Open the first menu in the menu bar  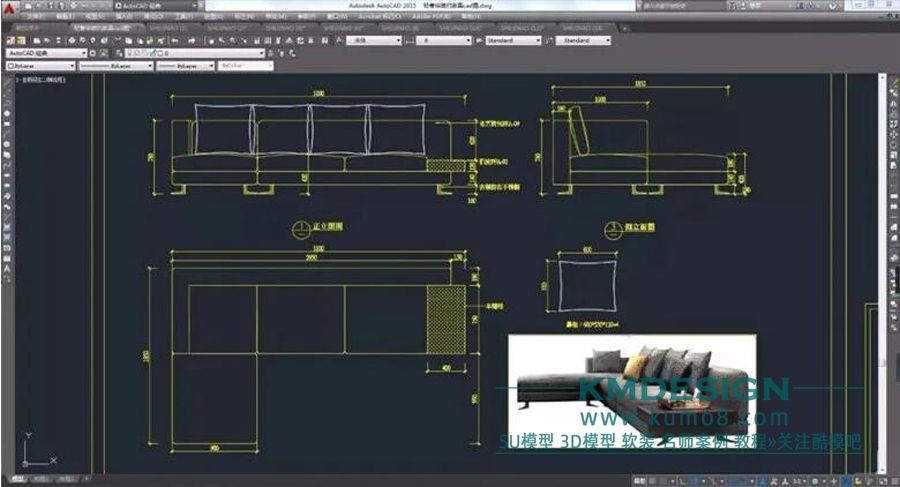pyautogui.click(x=35, y=17)
